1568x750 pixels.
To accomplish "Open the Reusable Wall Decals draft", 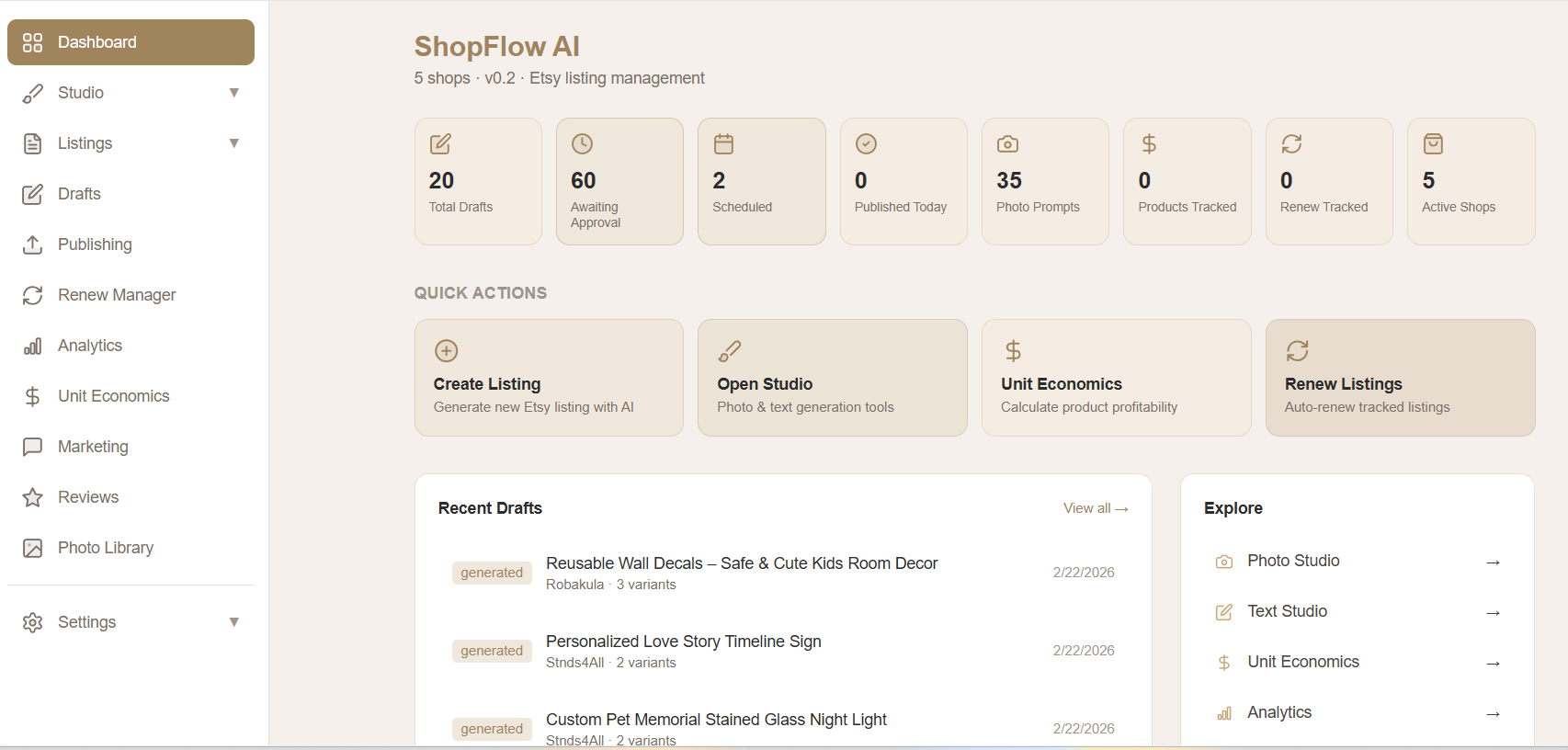I will click(x=741, y=563).
